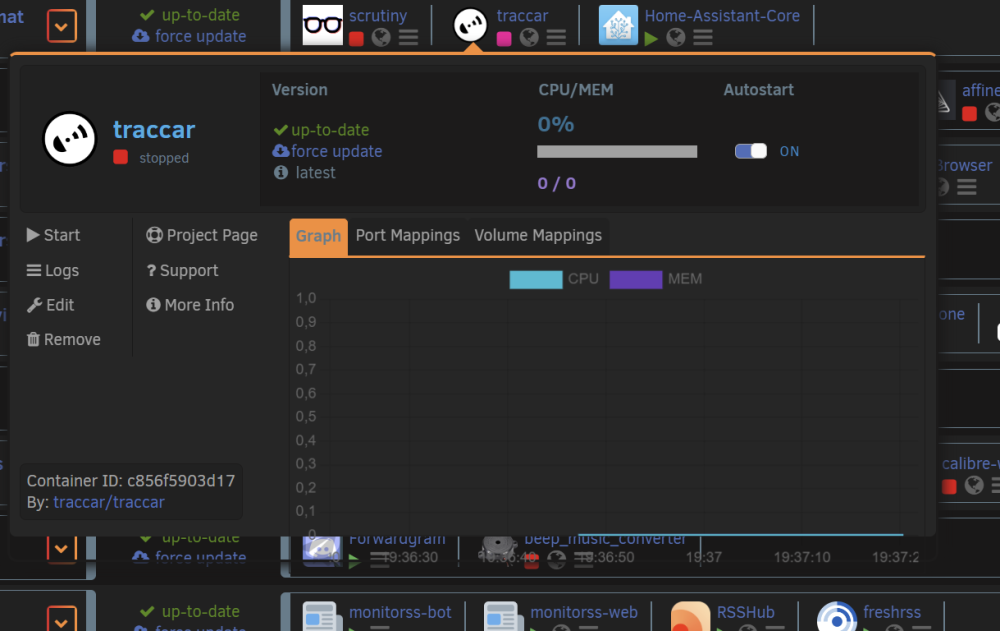Click freshrss container name
This screenshot has width=1000, height=631.
(x=892, y=612)
